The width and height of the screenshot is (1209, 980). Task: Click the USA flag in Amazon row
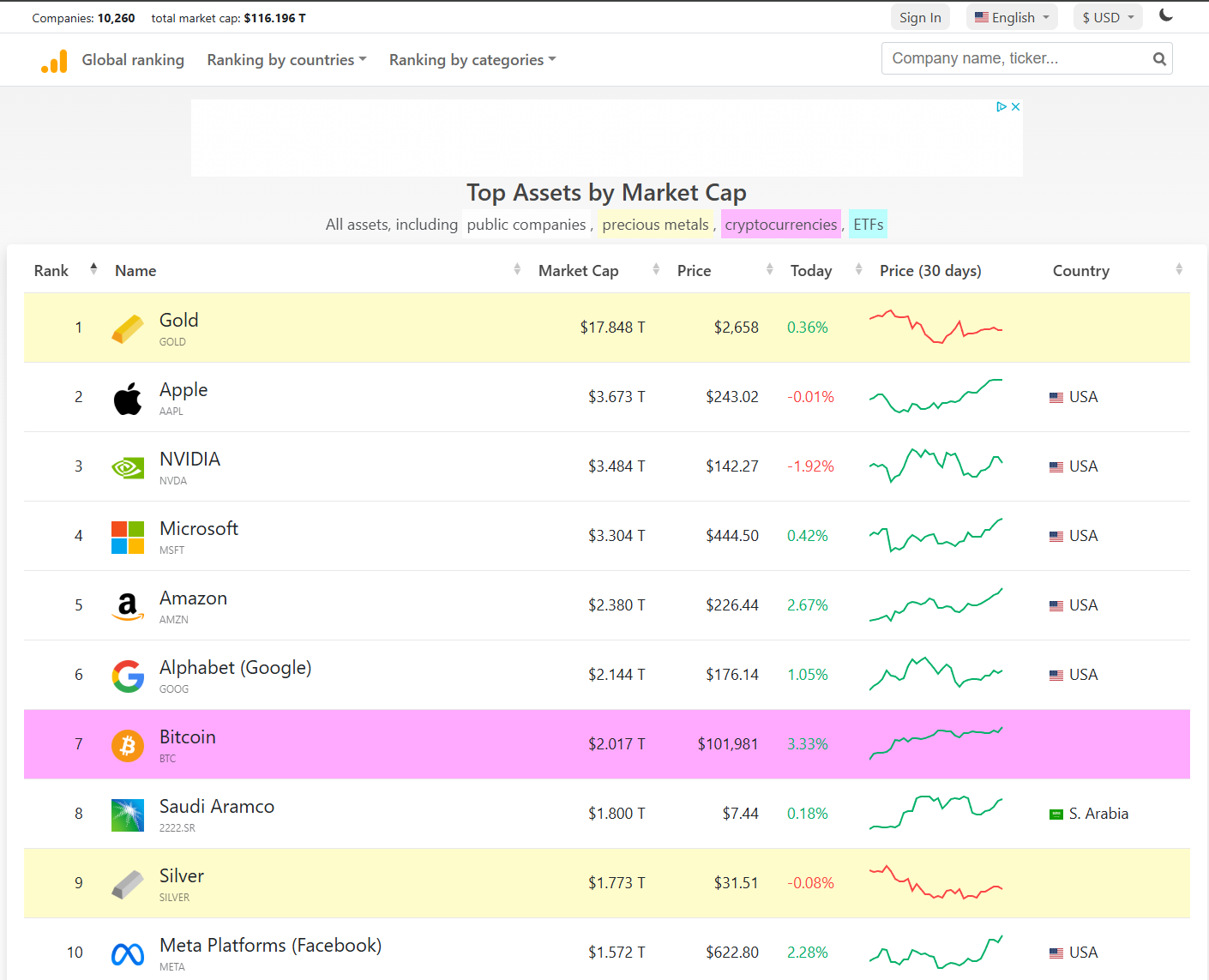(1056, 606)
